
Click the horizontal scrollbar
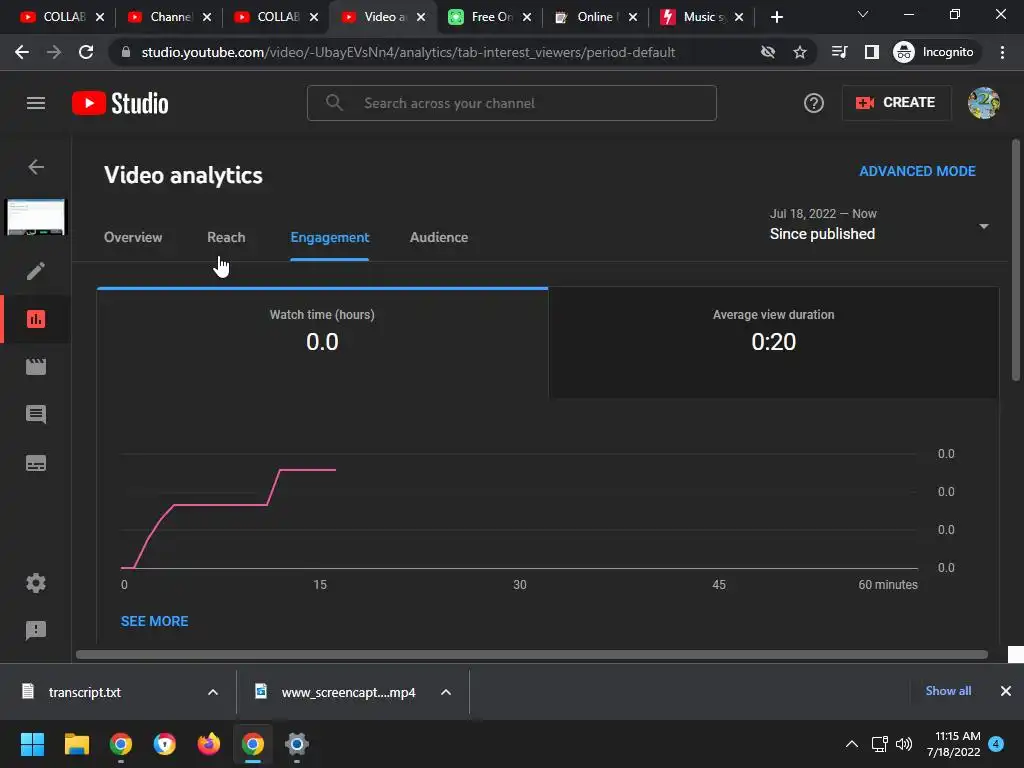[532, 654]
